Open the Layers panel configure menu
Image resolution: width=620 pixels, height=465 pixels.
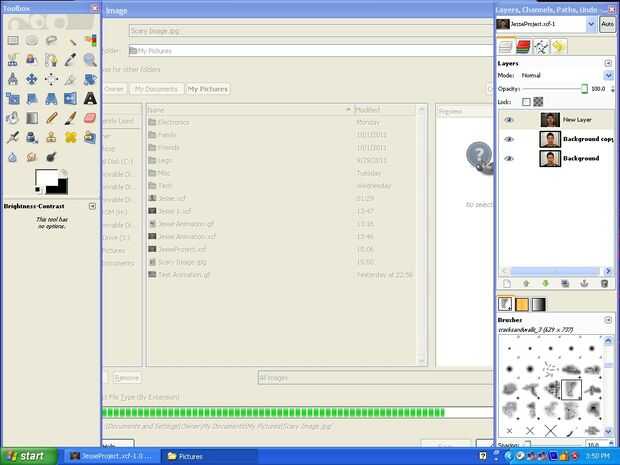point(608,63)
